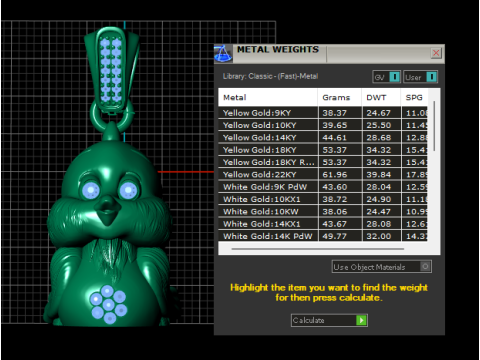Select the Yellow Gold:18KY R... row
480x360 pixels.
tap(323, 162)
